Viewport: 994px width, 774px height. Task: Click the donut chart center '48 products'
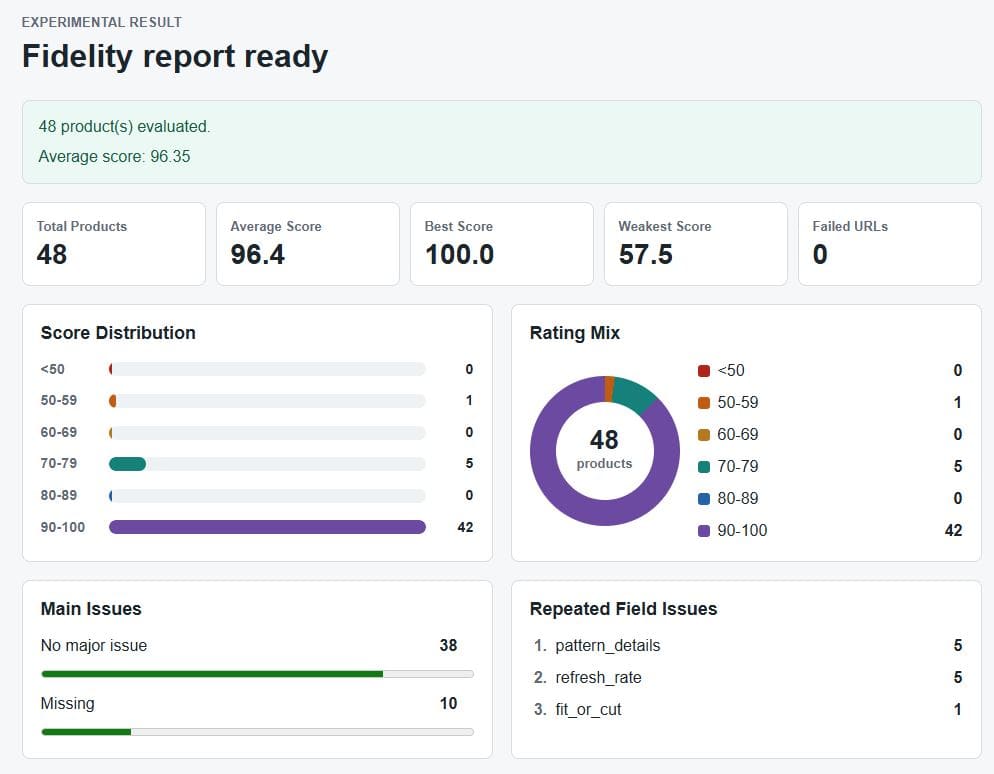604,450
